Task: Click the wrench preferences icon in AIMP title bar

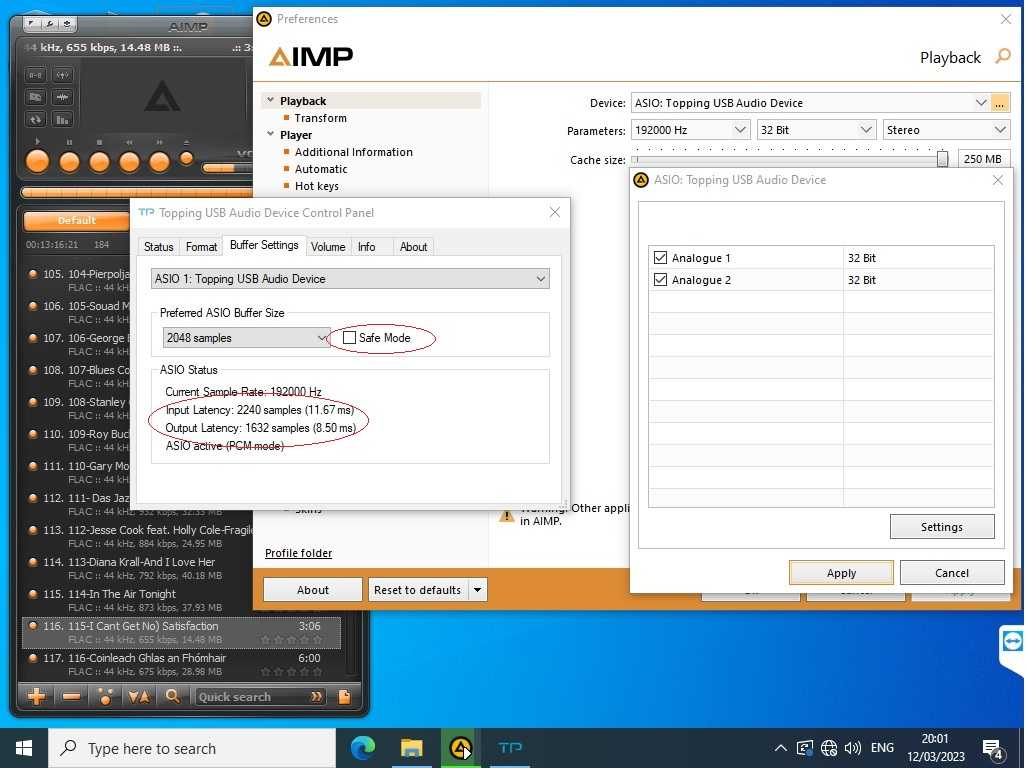Action: (49, 24)
